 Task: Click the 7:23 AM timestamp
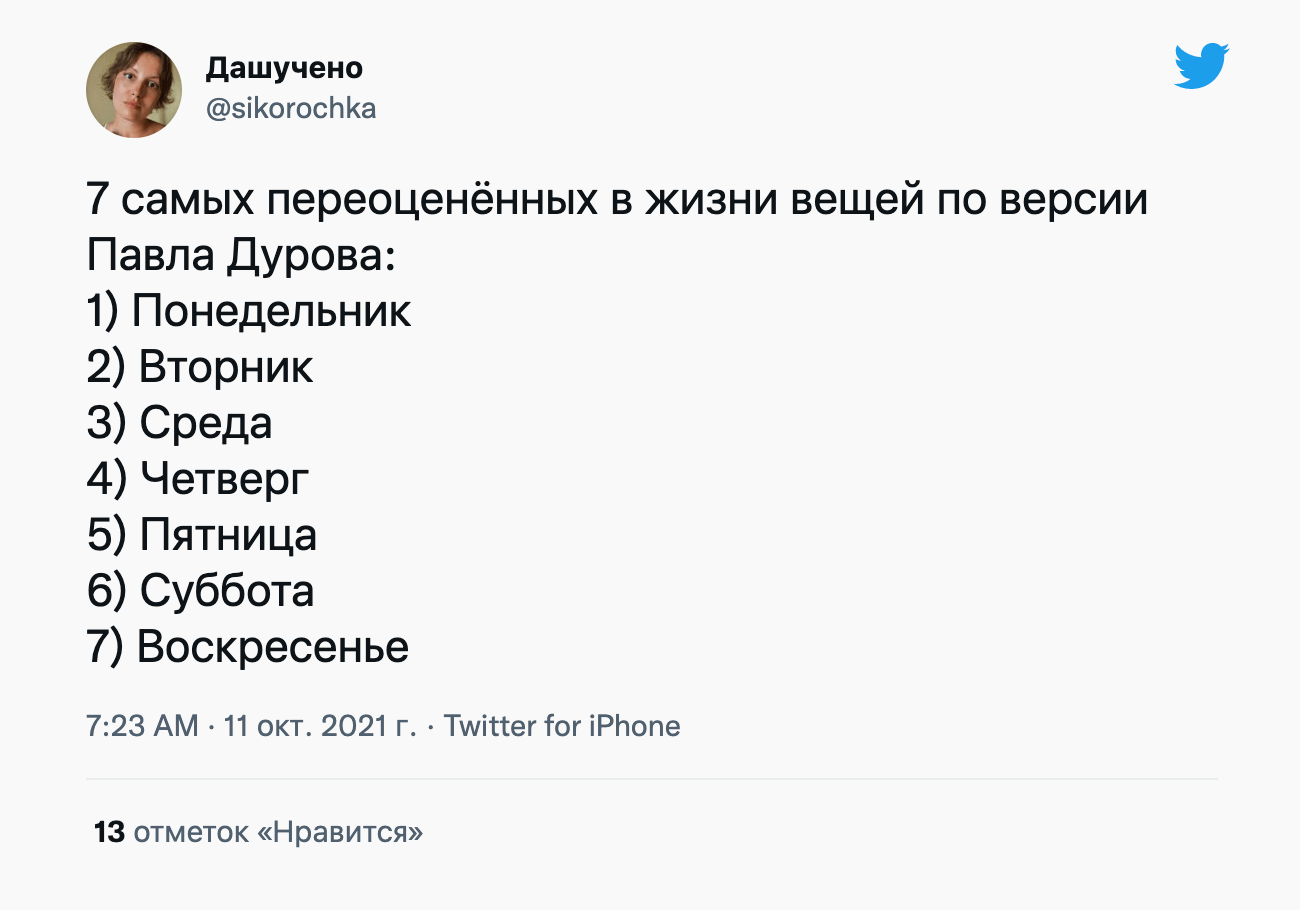pyautogui.click(x=142, y=726)
